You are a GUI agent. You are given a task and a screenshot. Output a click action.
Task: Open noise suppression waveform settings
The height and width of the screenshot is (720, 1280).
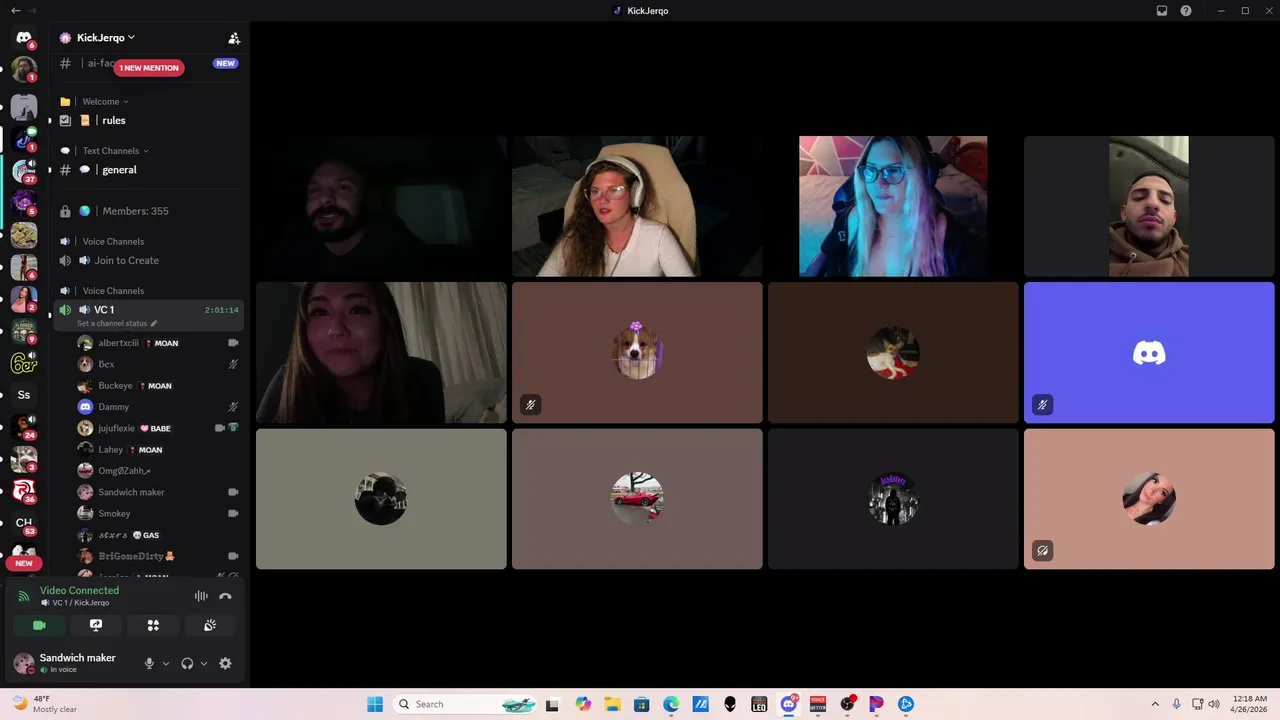[x=201, y=596]
